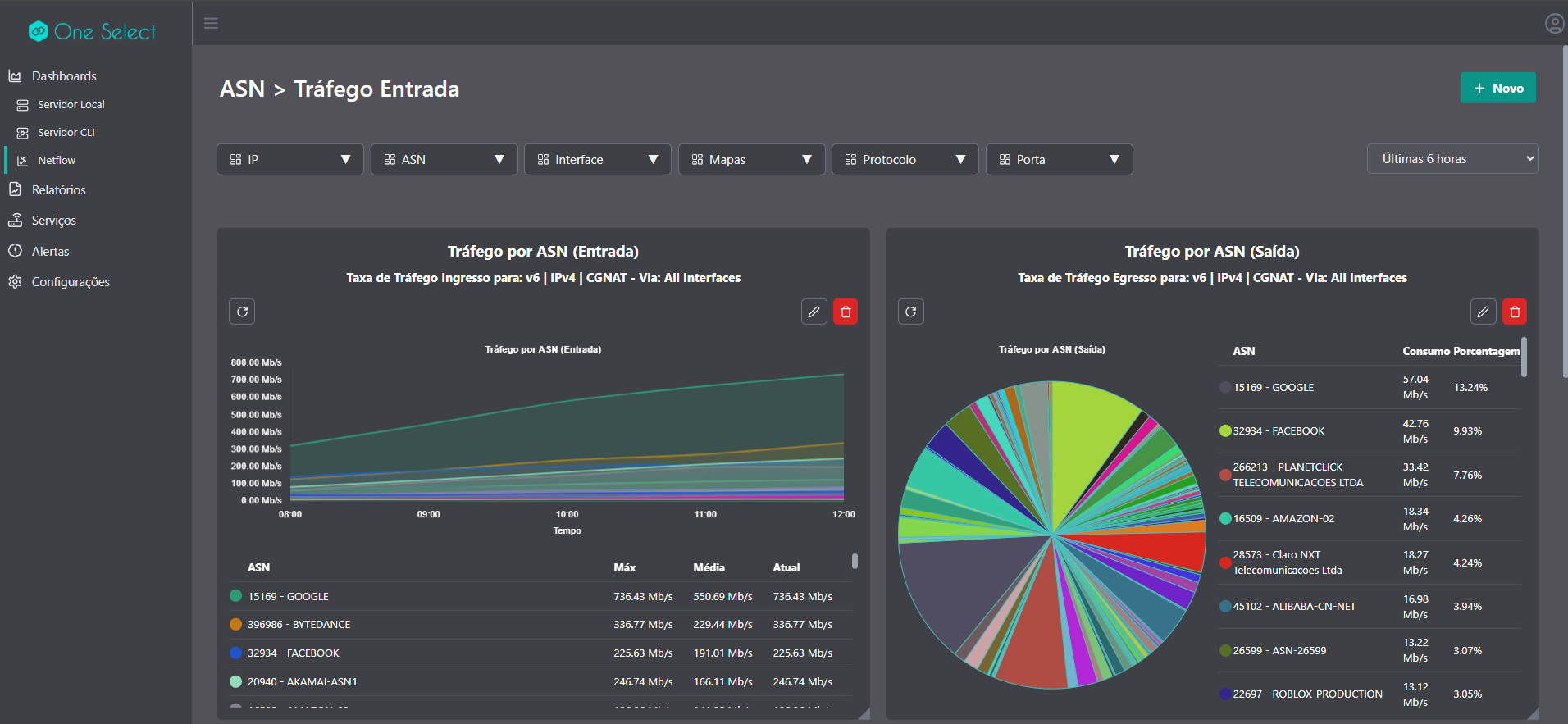Viewport: 1568px width, 724px height.
Task: Click the Relatórios document icon
Action: pos(15,189)
